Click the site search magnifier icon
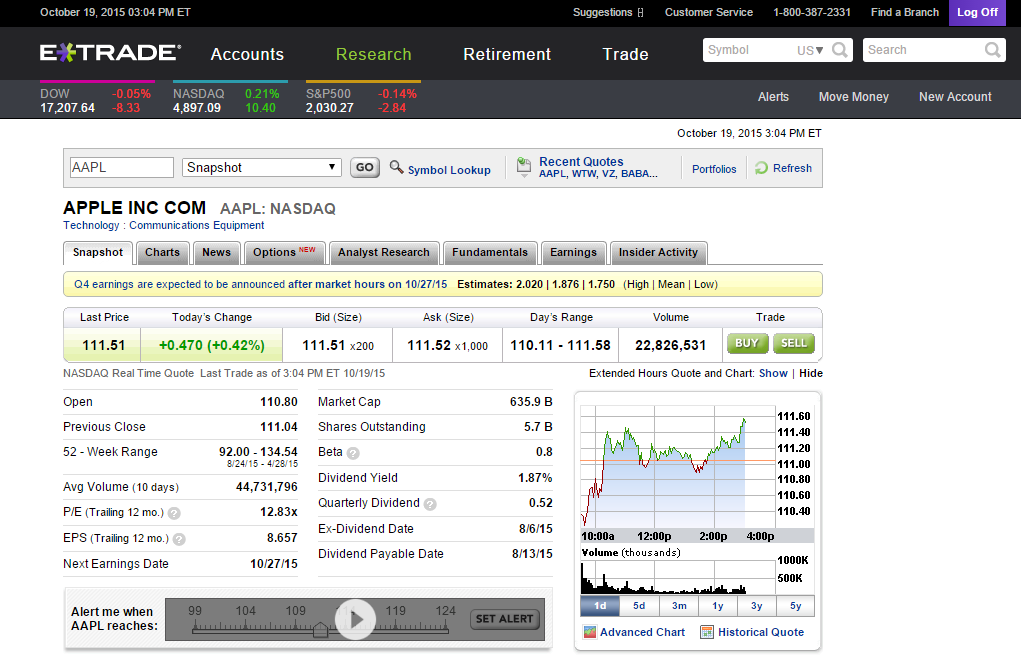The image size is (1021, 661). [992, 50]
